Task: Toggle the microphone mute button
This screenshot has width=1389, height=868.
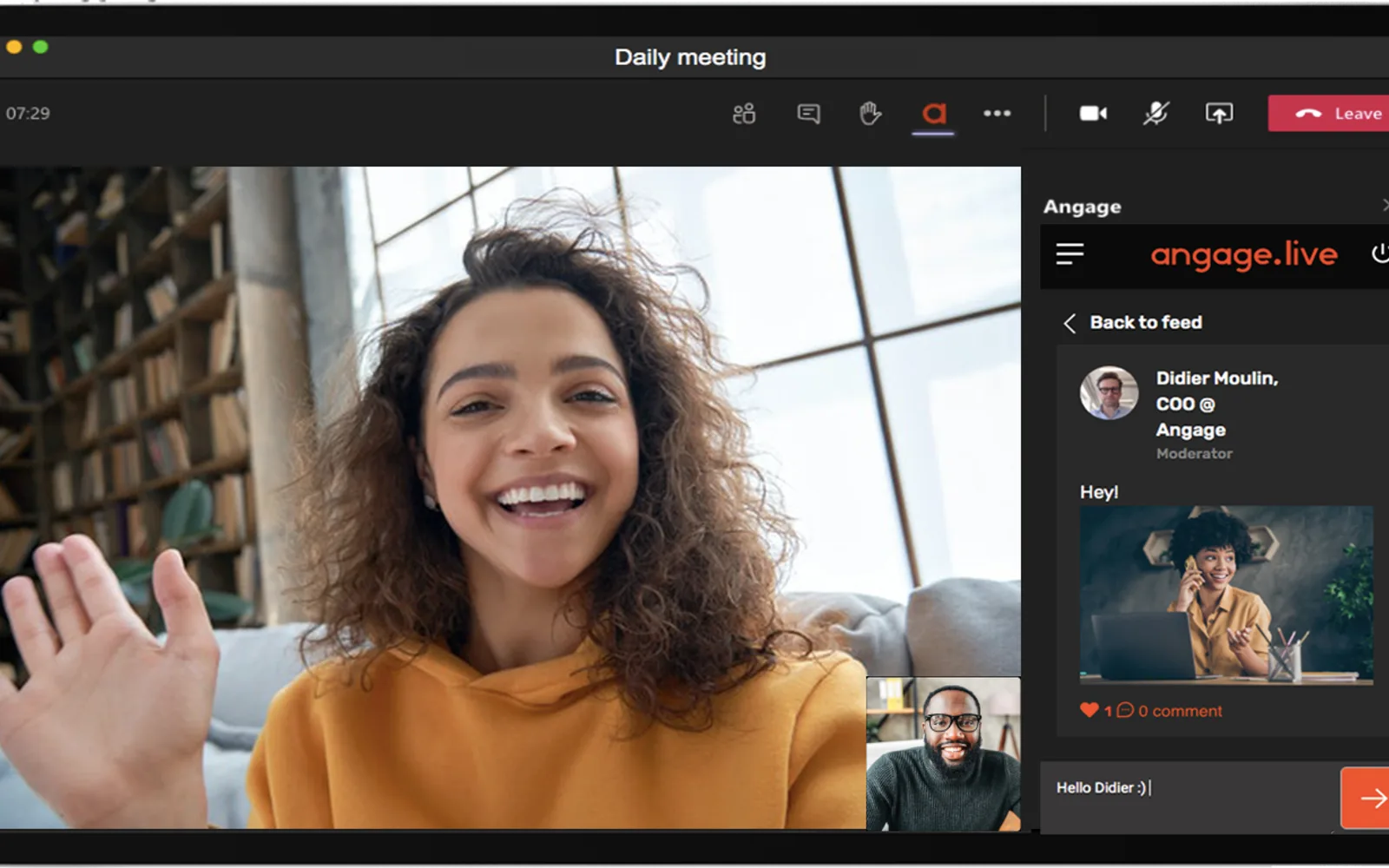Action: pyautogui.click(x=1155, y=114)
